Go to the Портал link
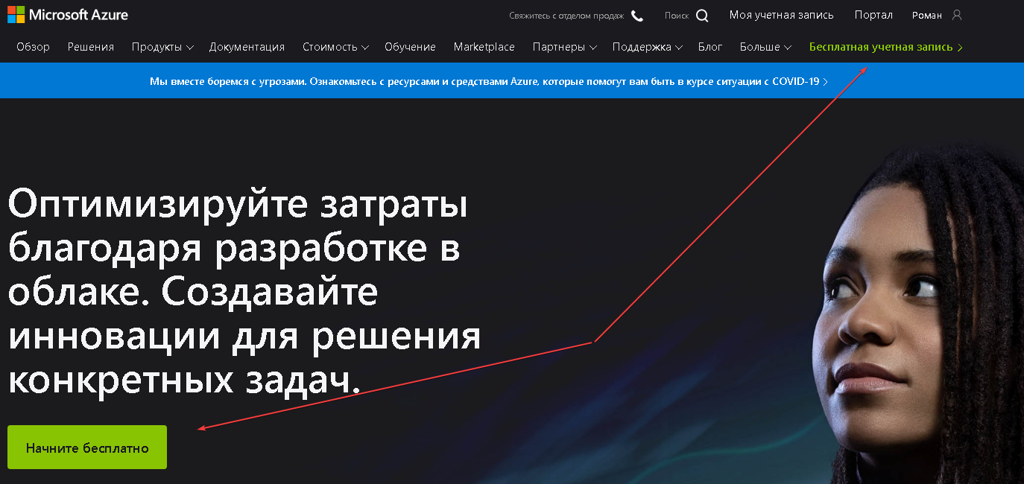Viewport: 1024px width, 484px height. (874, 16)
